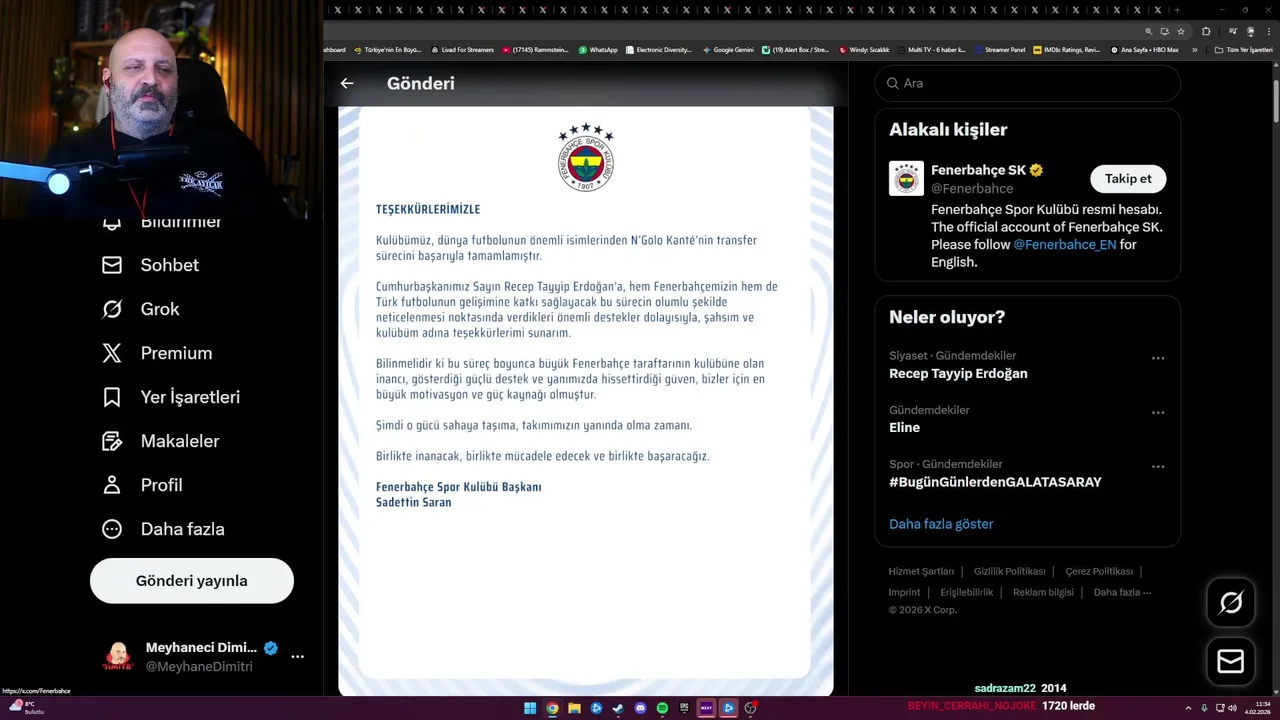Viewport: 1280px width, 720px height.
Task: Open the Google Gemini bookmark
Action: 728,50
